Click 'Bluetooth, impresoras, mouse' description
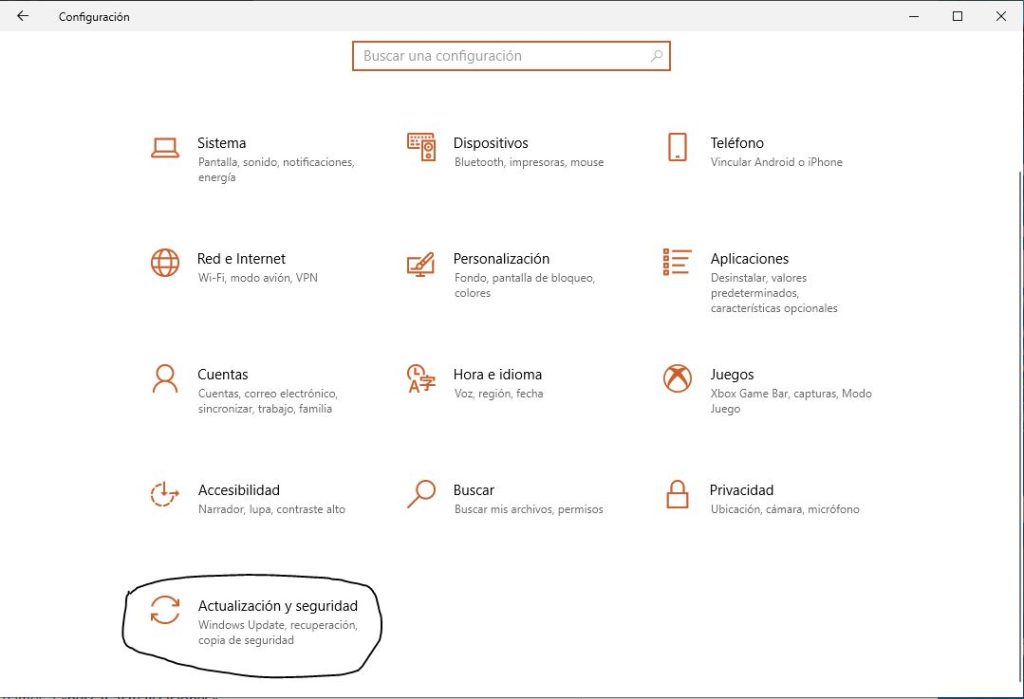1024x699 pixels. [x=529, y=162]
